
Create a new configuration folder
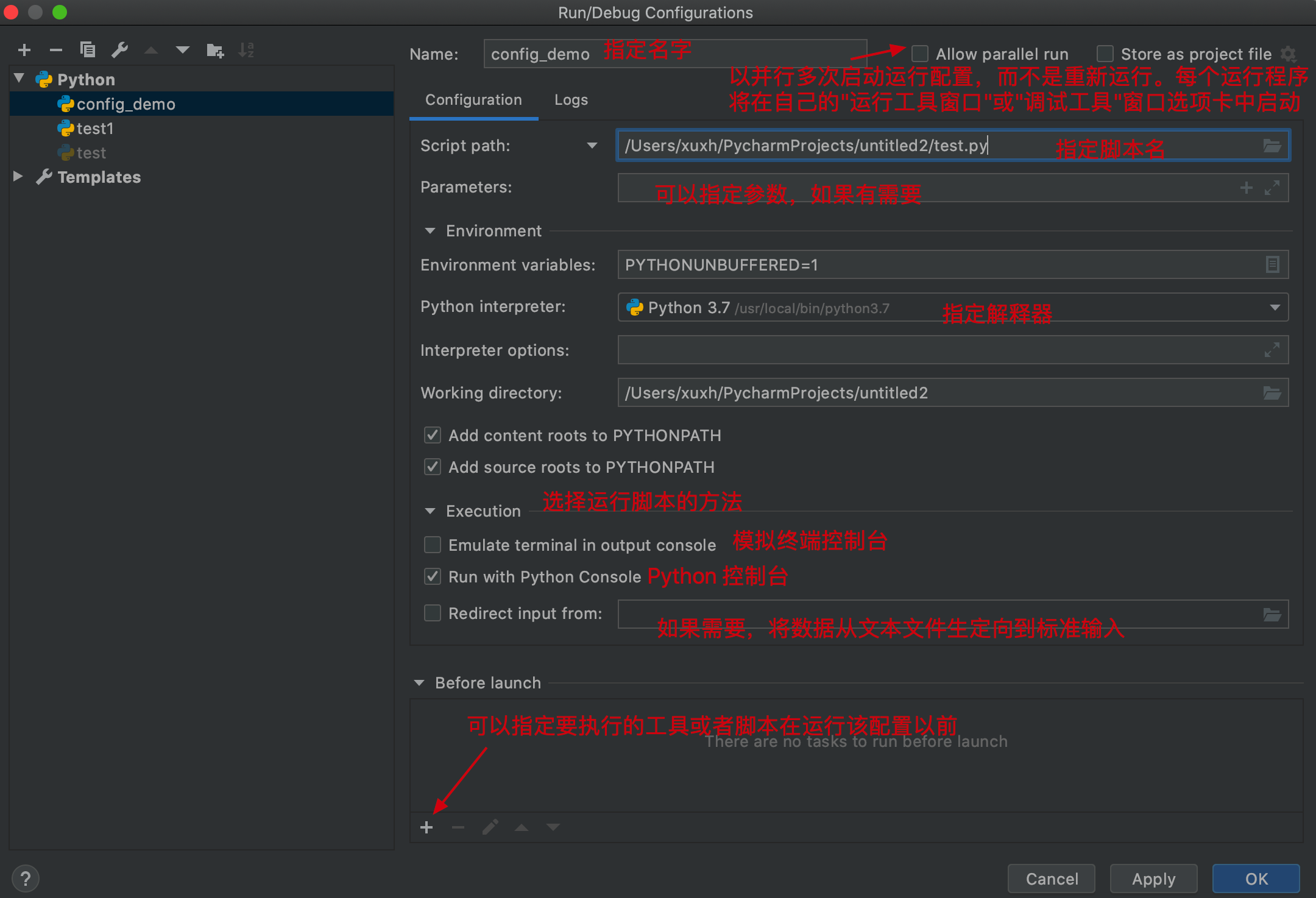(214, 50)
